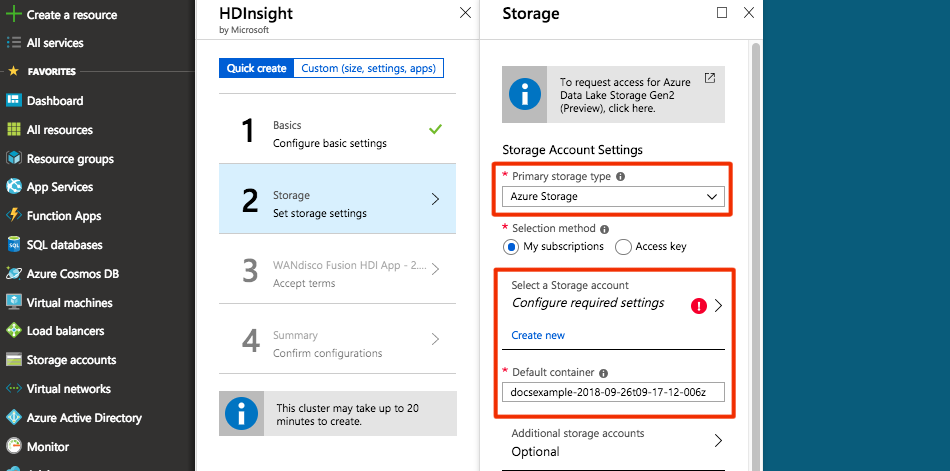Select step 4 Summary Confirm configurations

tap(337, 339)
